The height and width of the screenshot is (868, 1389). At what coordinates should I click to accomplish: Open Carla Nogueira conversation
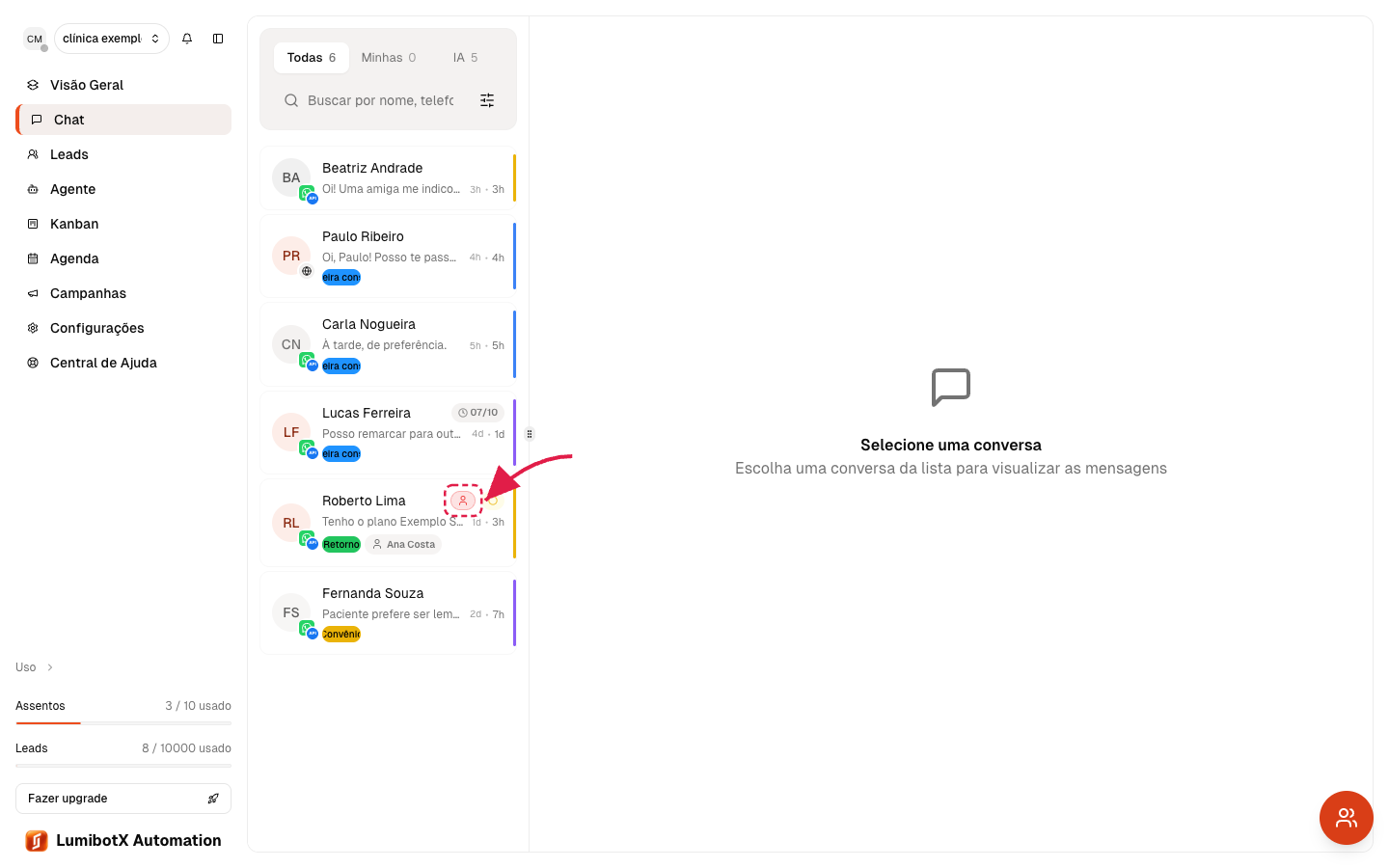[388, 344]
